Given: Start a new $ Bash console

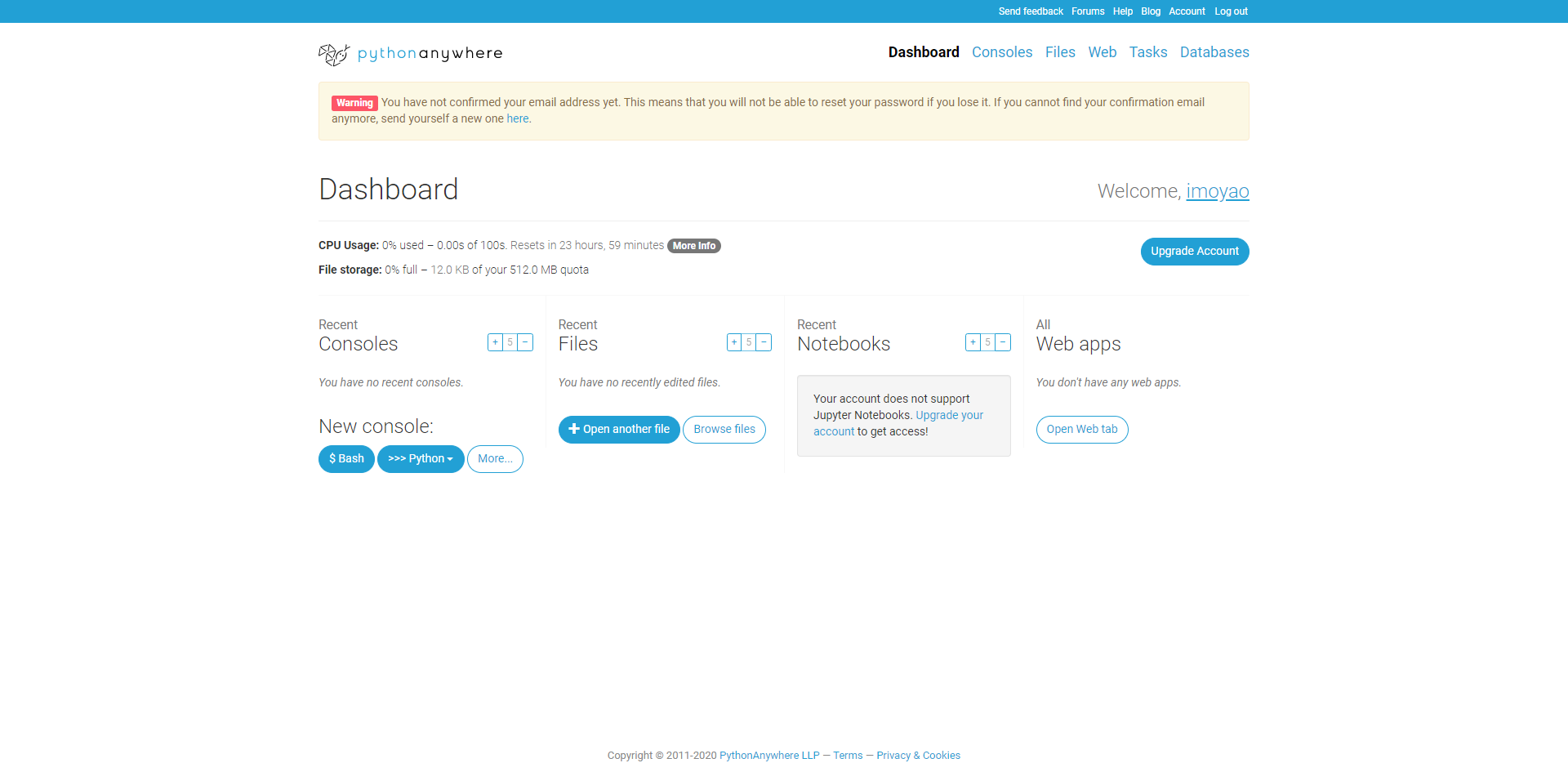Looking at the screenshot, I should click(346, 459).
